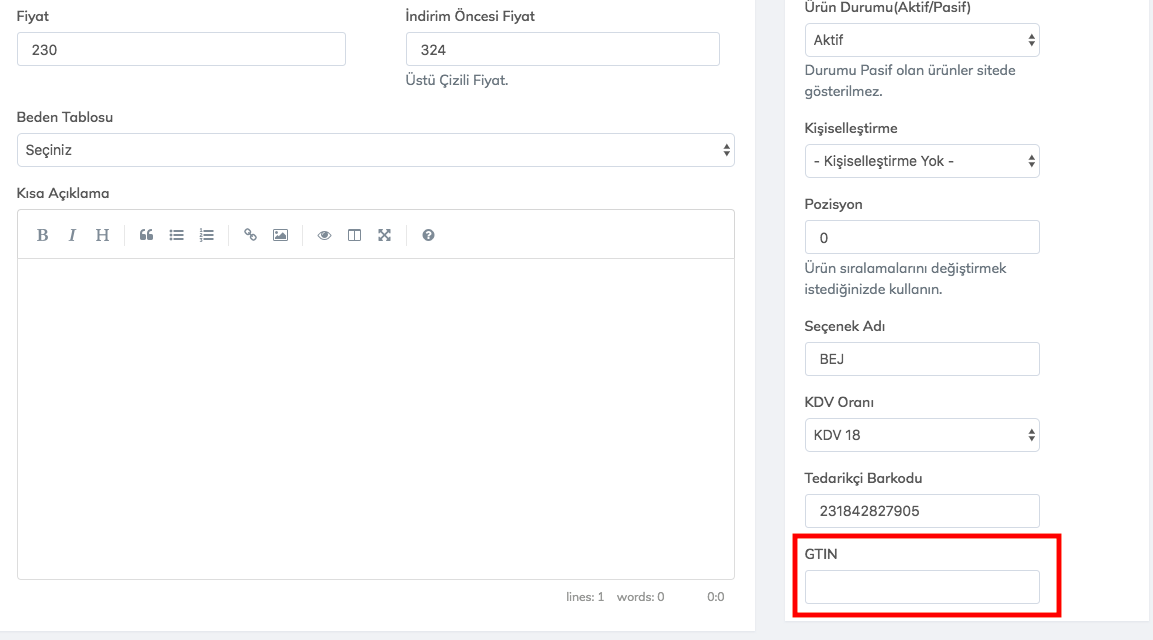Viewport: 1153px width, 640px height.
Task: Create a bulleted list in the editor
Action: coord(176,235)
